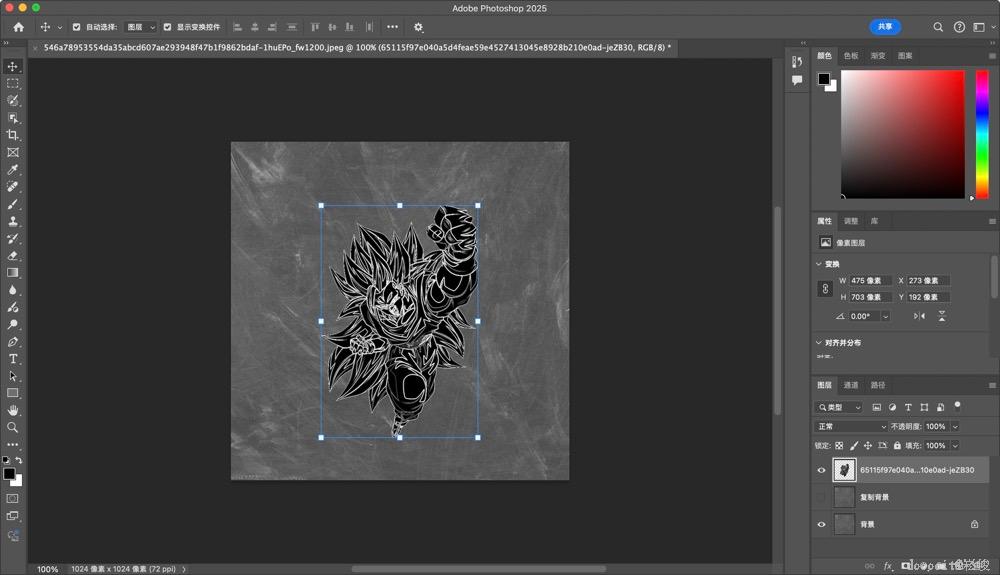
Task: Open the blend mode 正常 dropdown
Action: pyautogui.click(x=850, y=426)
